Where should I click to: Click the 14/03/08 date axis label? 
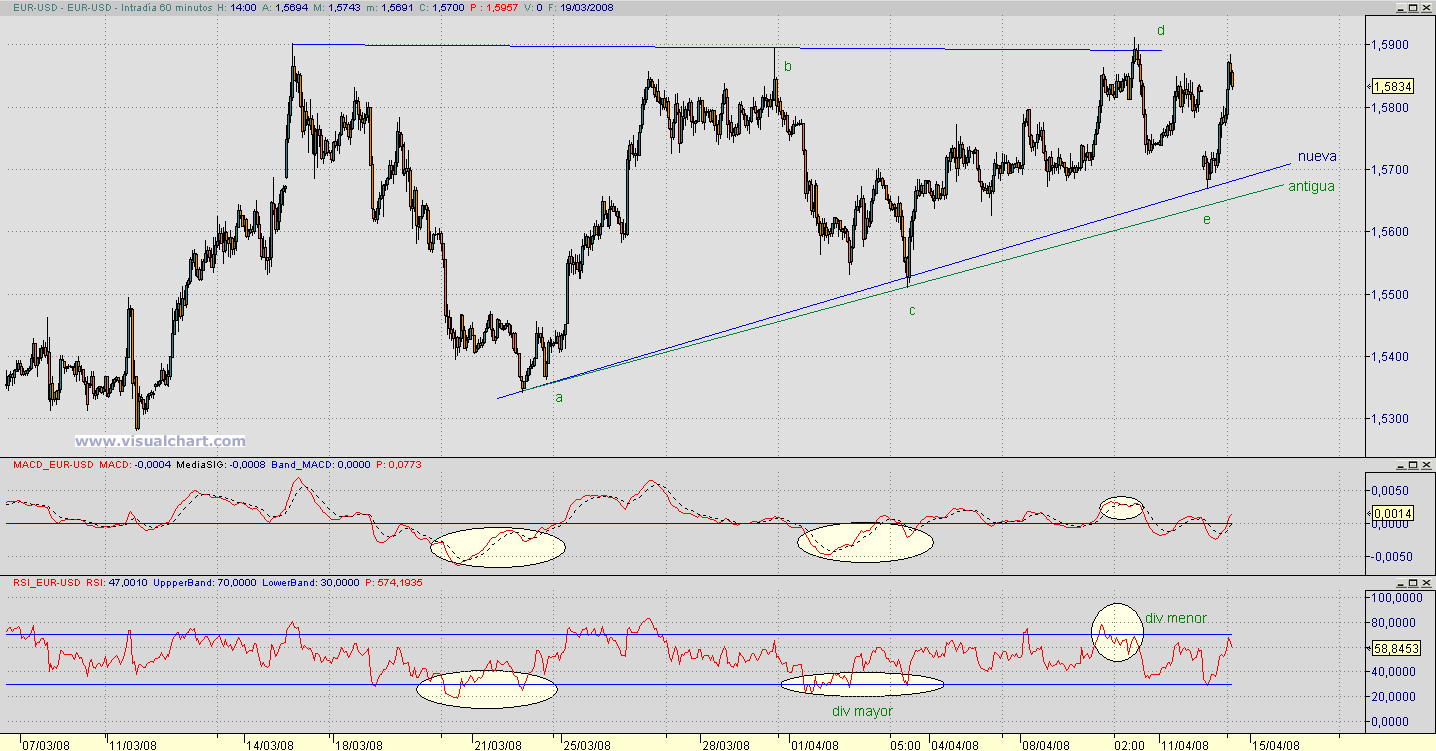tap(271, 744)
